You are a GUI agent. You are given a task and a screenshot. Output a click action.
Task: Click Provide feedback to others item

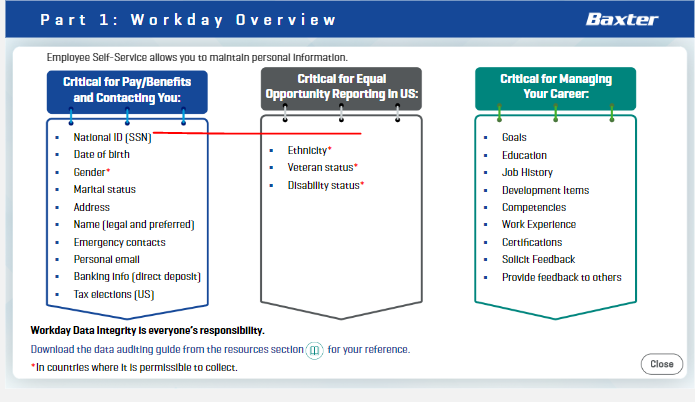[561, 277]
